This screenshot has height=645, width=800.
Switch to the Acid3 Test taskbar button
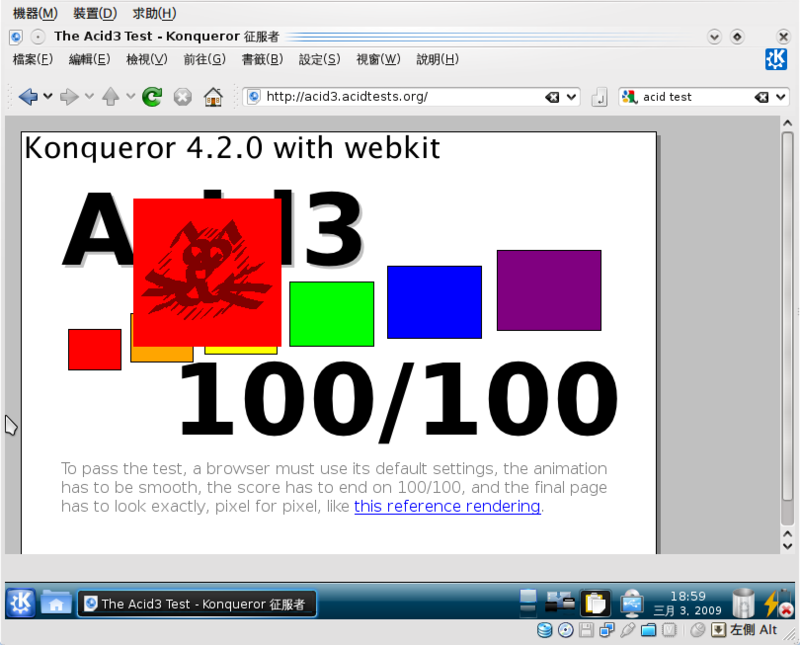point(198,604)
